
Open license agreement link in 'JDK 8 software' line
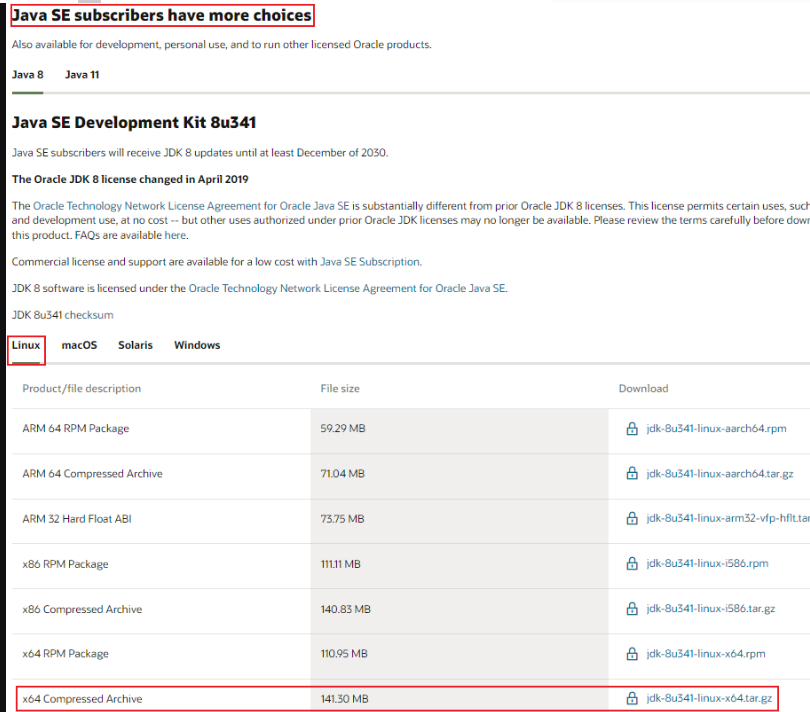click(347, 289)
